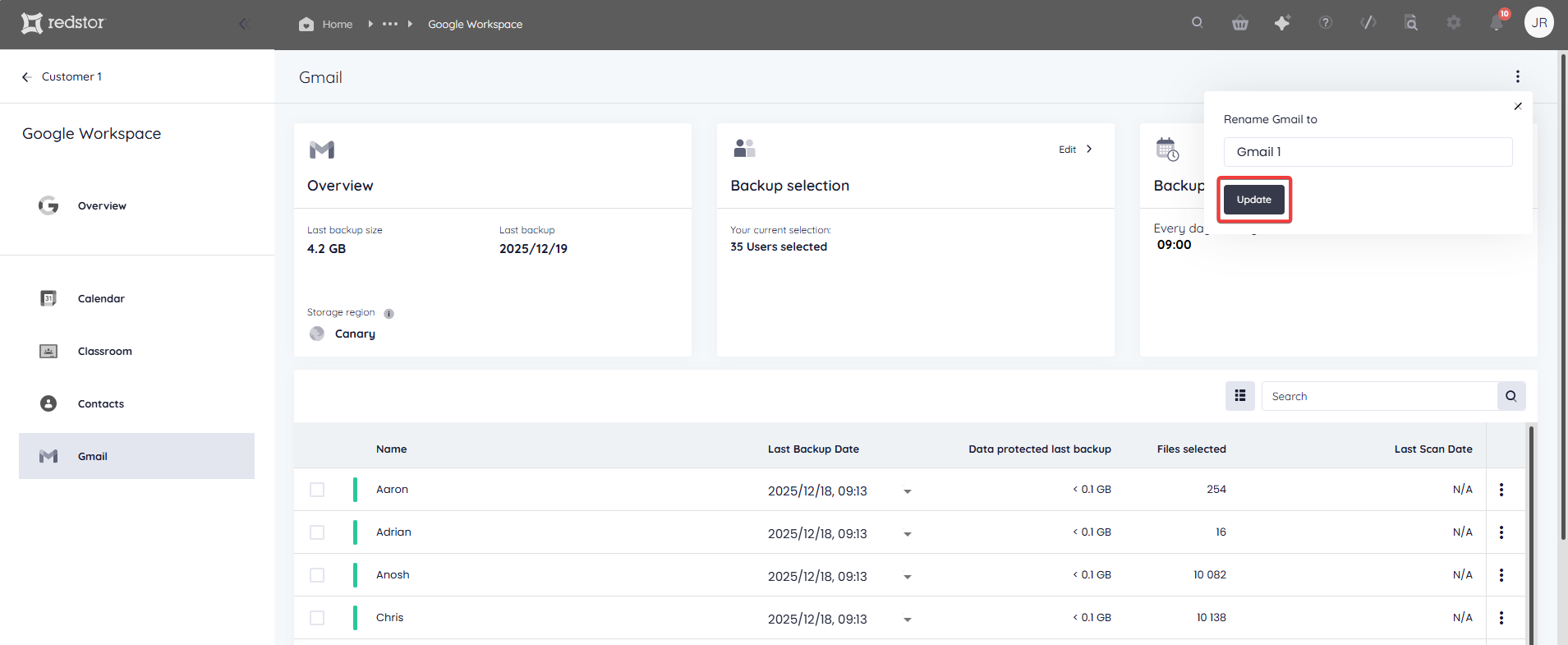Image resolution: width=1568 pixels, height=645 pixels.
Task: Collapse the sidebar with the double chevron
Action: tap(243, 24)
